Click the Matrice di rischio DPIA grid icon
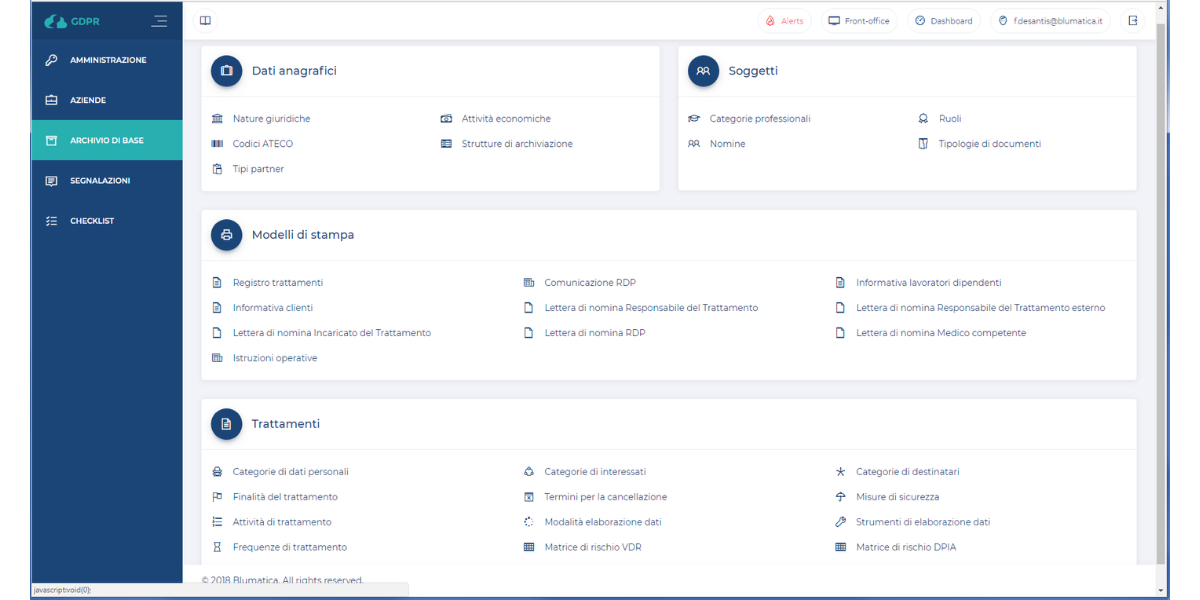The height and width of the screenshot is (600, 1200). click(841, 547)
